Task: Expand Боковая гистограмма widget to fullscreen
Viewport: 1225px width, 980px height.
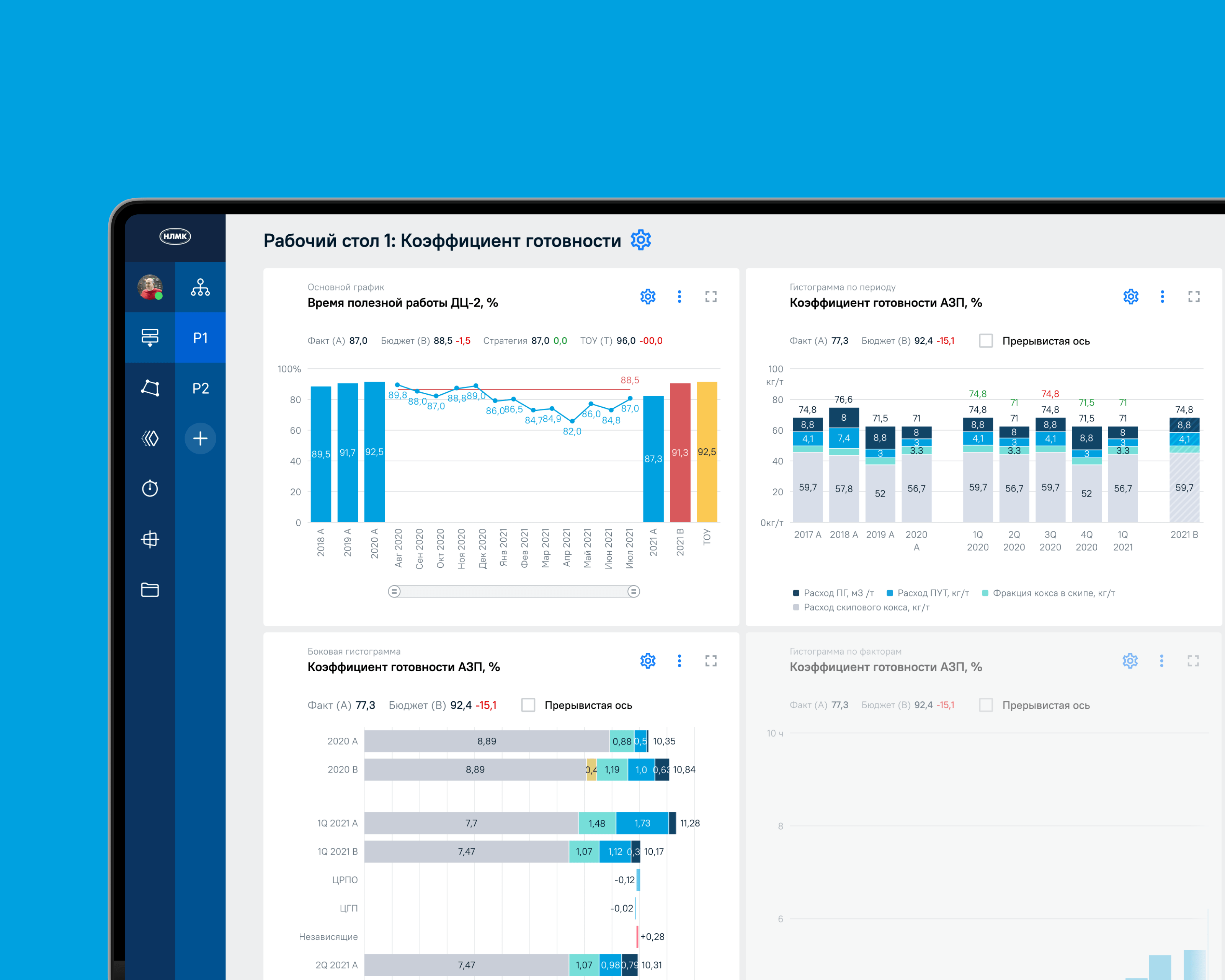Action: pyautogui.click(x=711, y=661)
